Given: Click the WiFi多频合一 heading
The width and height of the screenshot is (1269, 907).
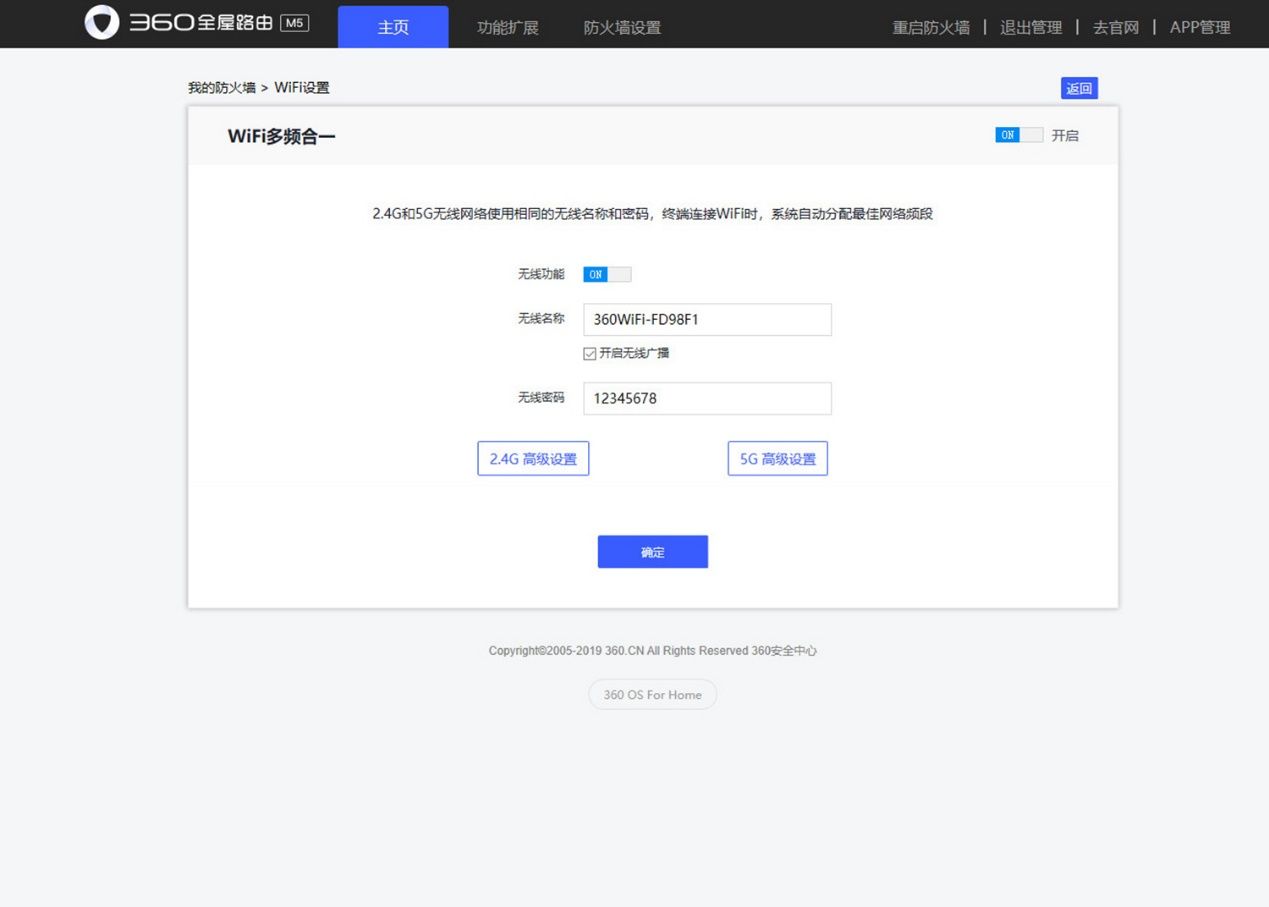Looking at the screenshot, I should [x=282, y=136].
